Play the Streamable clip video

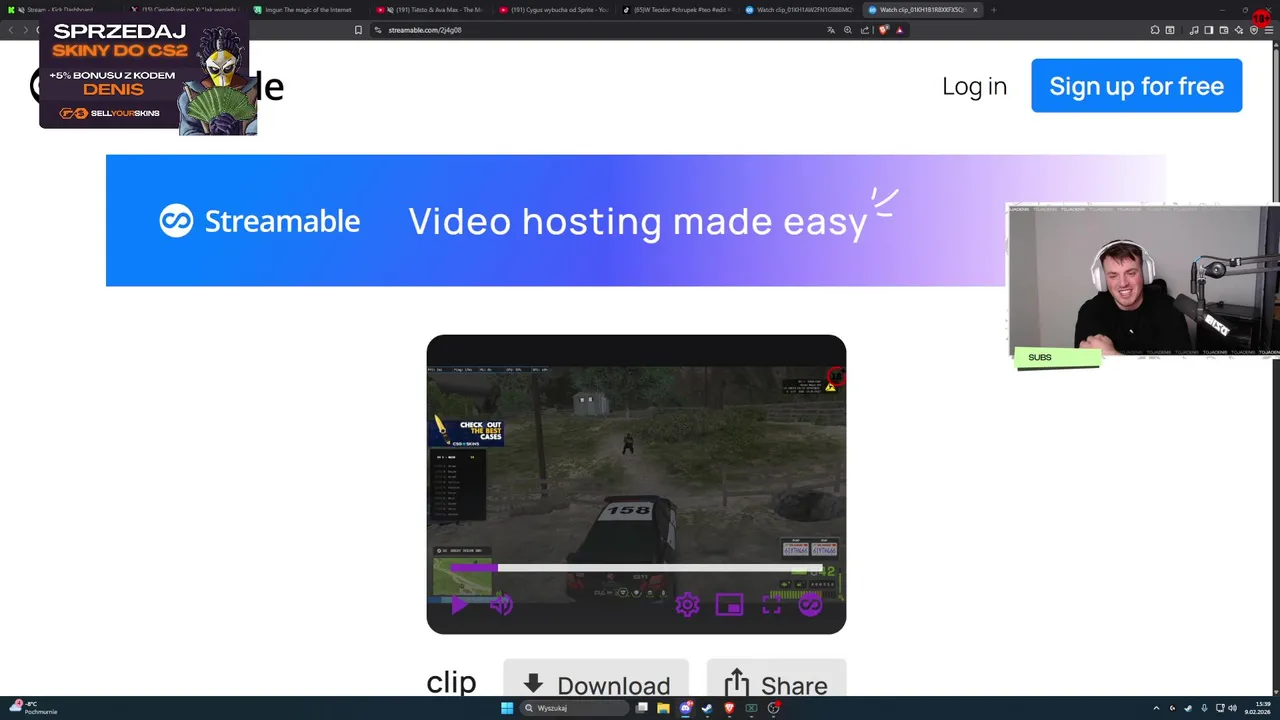coord(459,604)
